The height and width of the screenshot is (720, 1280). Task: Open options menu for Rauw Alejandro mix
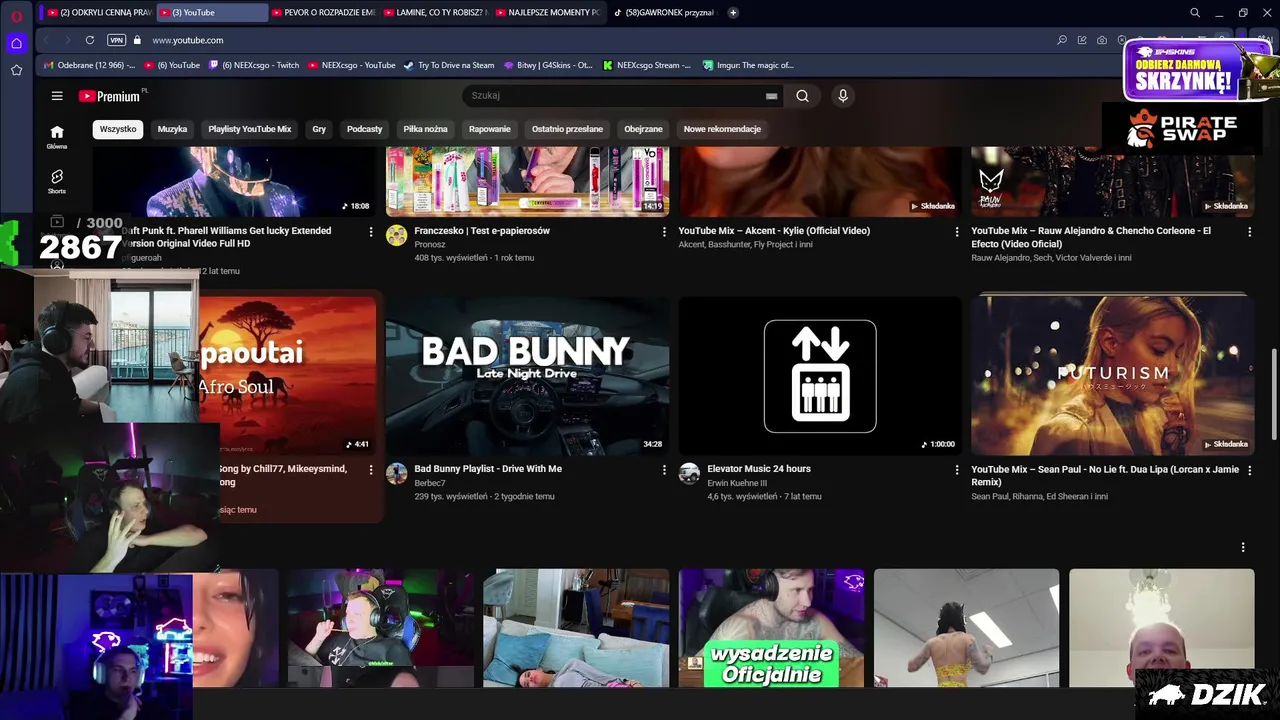[x=1249, y=232]
